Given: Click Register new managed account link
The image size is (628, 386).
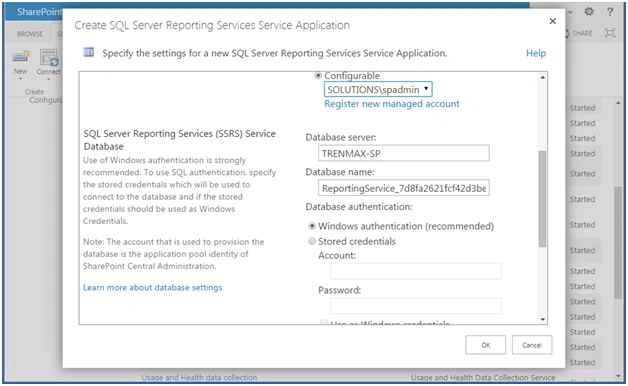Looking at the screenshot, I should tap(392, 104).
